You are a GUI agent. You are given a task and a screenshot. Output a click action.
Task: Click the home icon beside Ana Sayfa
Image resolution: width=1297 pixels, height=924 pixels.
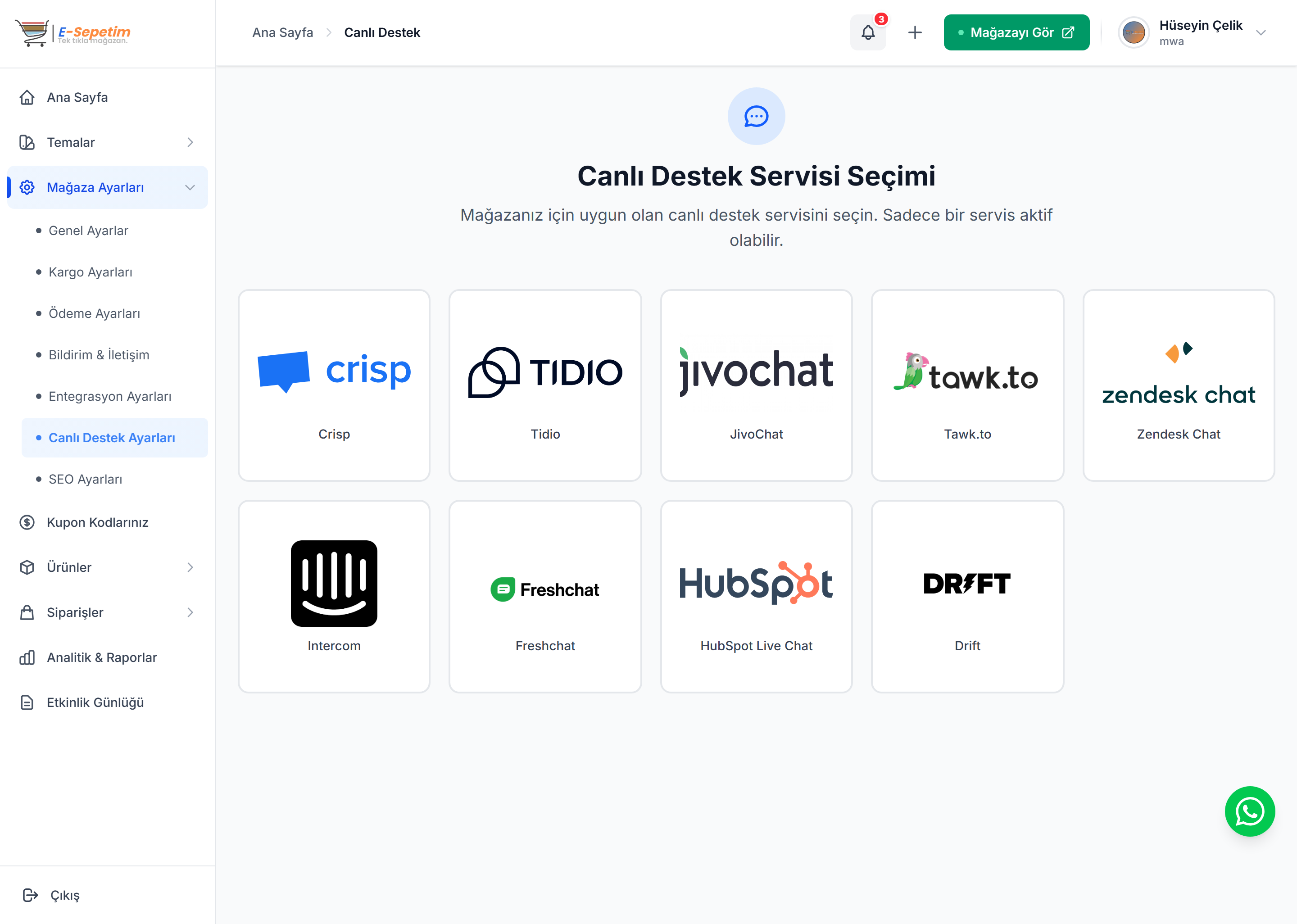(27, 97)
